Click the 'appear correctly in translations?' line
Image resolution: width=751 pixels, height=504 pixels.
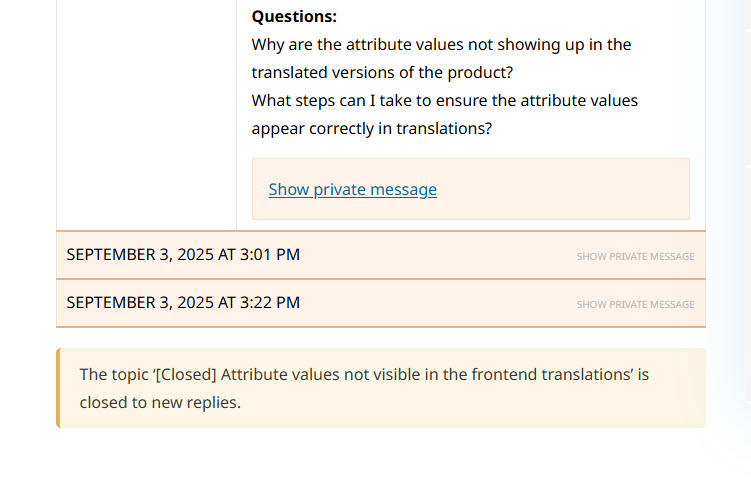[x=372, y=128]
